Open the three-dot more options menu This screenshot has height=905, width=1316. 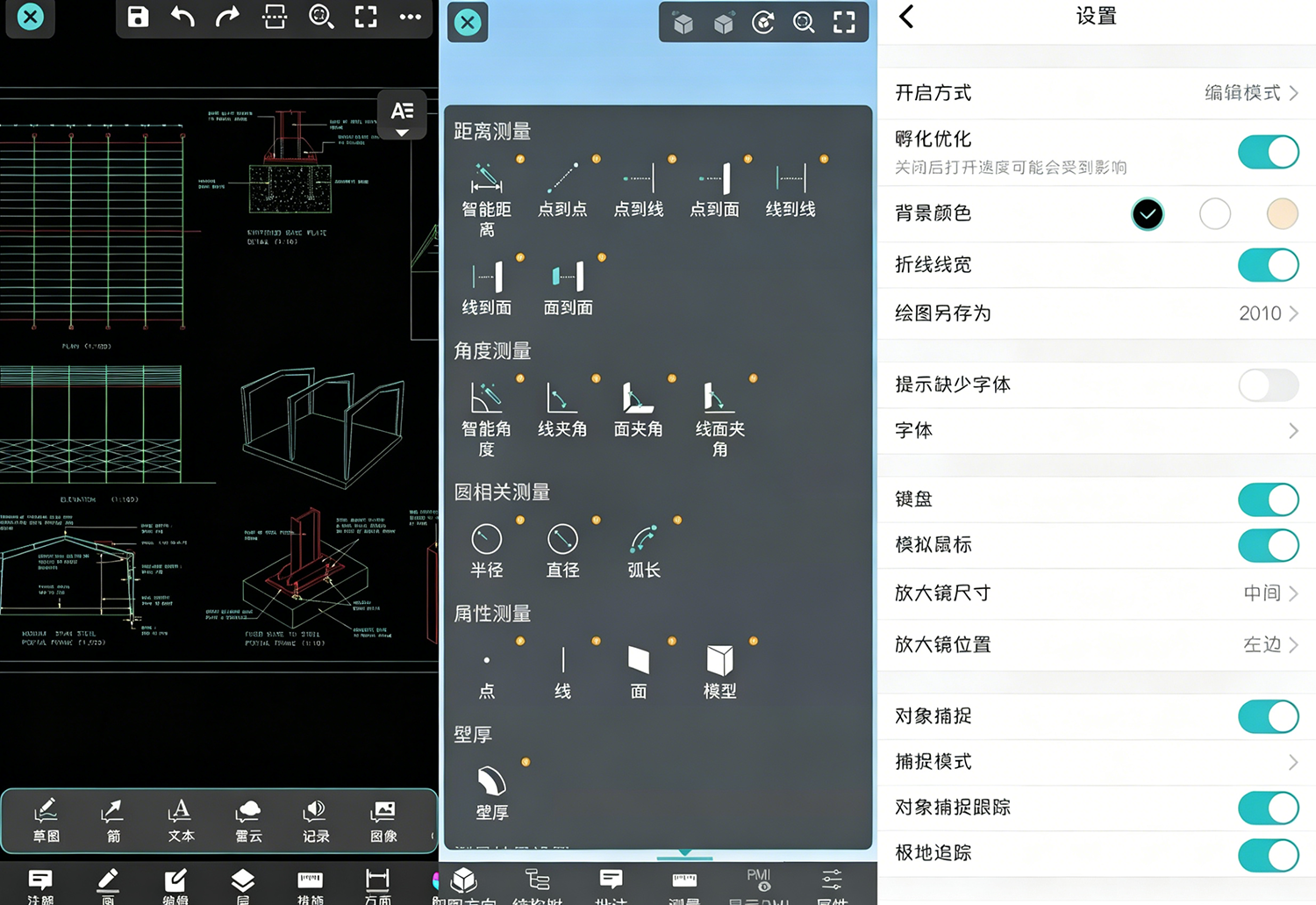[x=411, y=17]
